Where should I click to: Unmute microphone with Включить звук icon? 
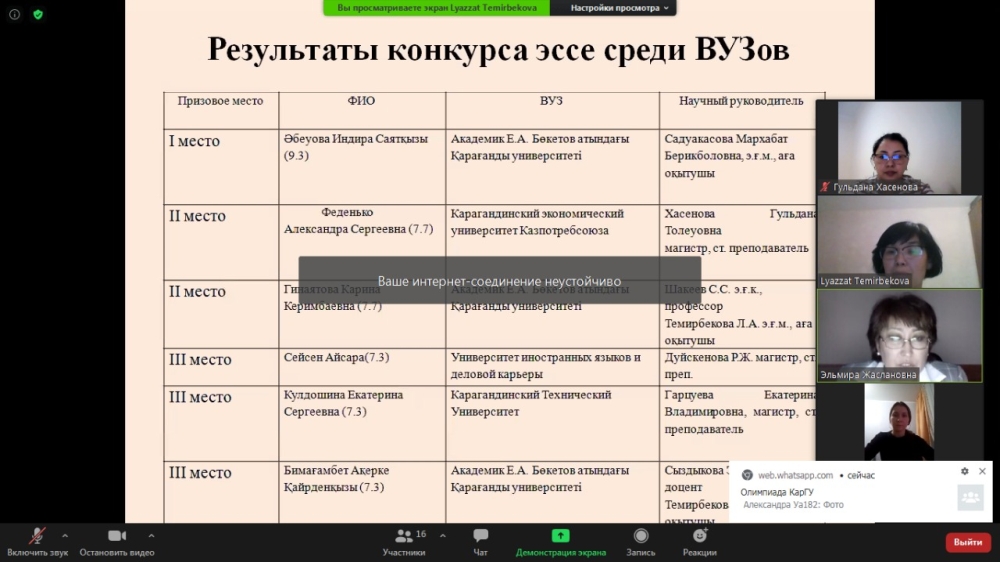pyautogui.click(x=37, y=537)
